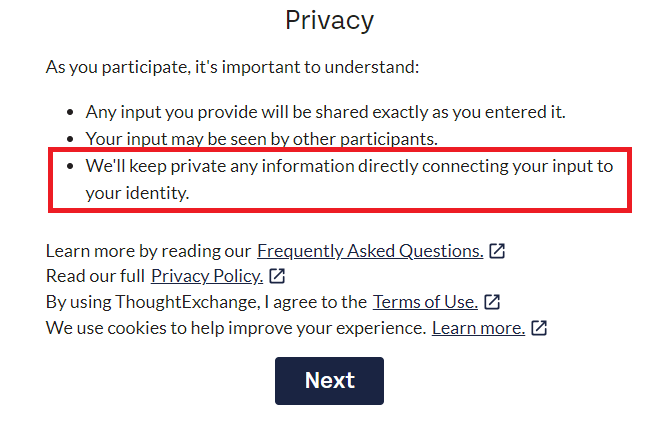The width and height of the screenshot is (656, 421).
Task: Open the full Privacy Policy link
Action: (207, 276)
